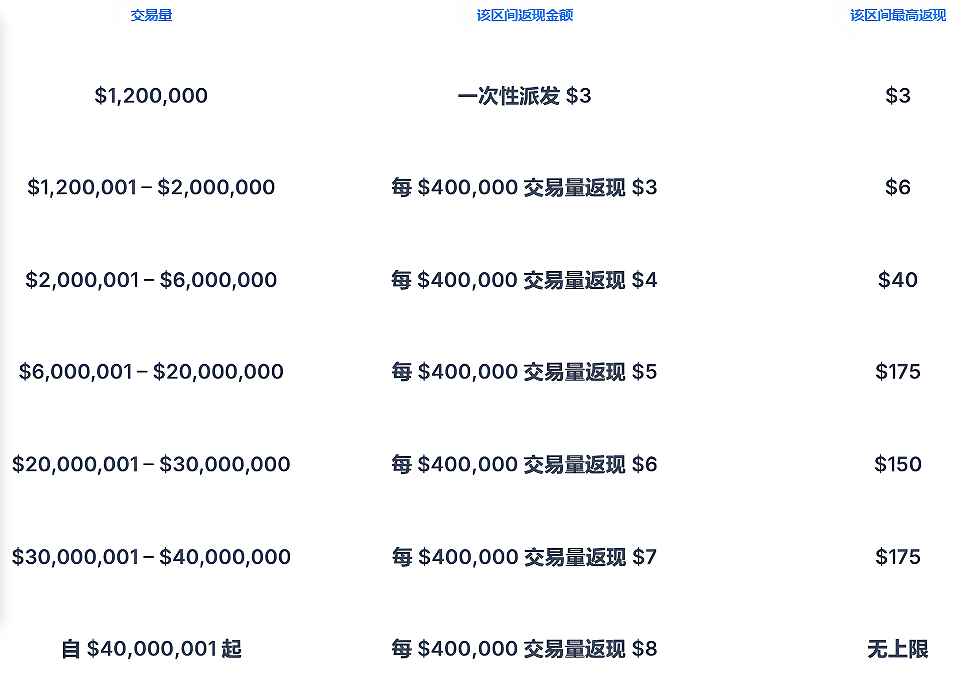Click the 交易量 column header

pyautogui.click(x=151, y=15)
